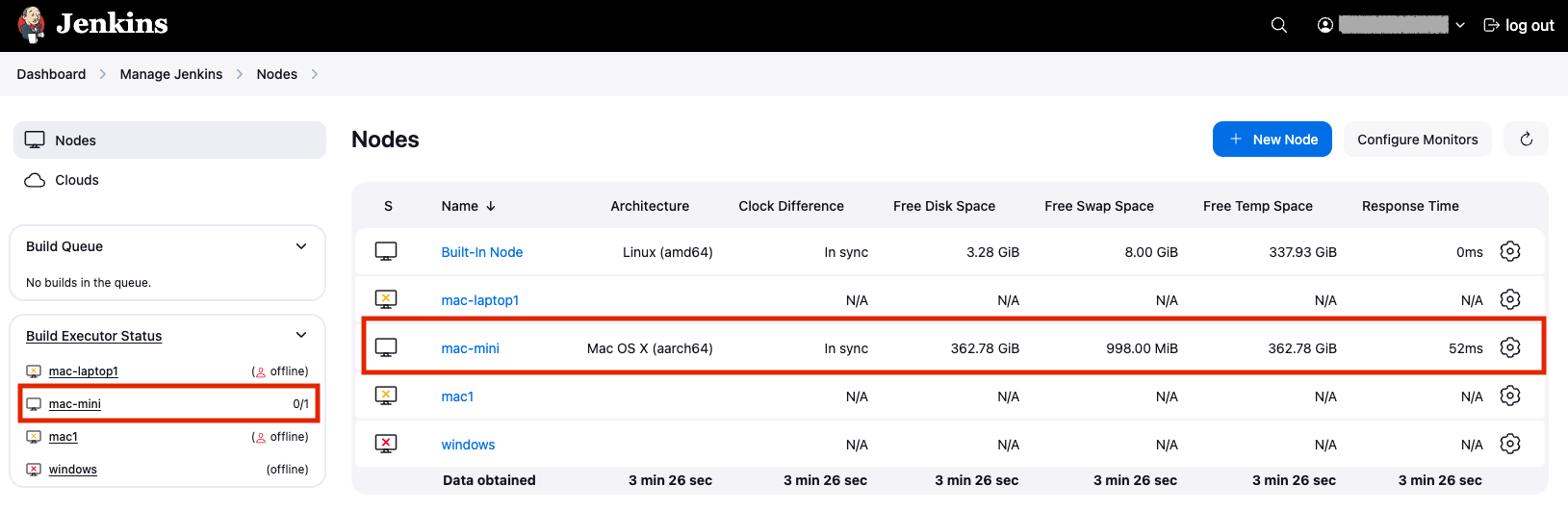The image size is (1568, 511).
Task: Open the mac-mini node link in table
Action: tap(471, 348)
